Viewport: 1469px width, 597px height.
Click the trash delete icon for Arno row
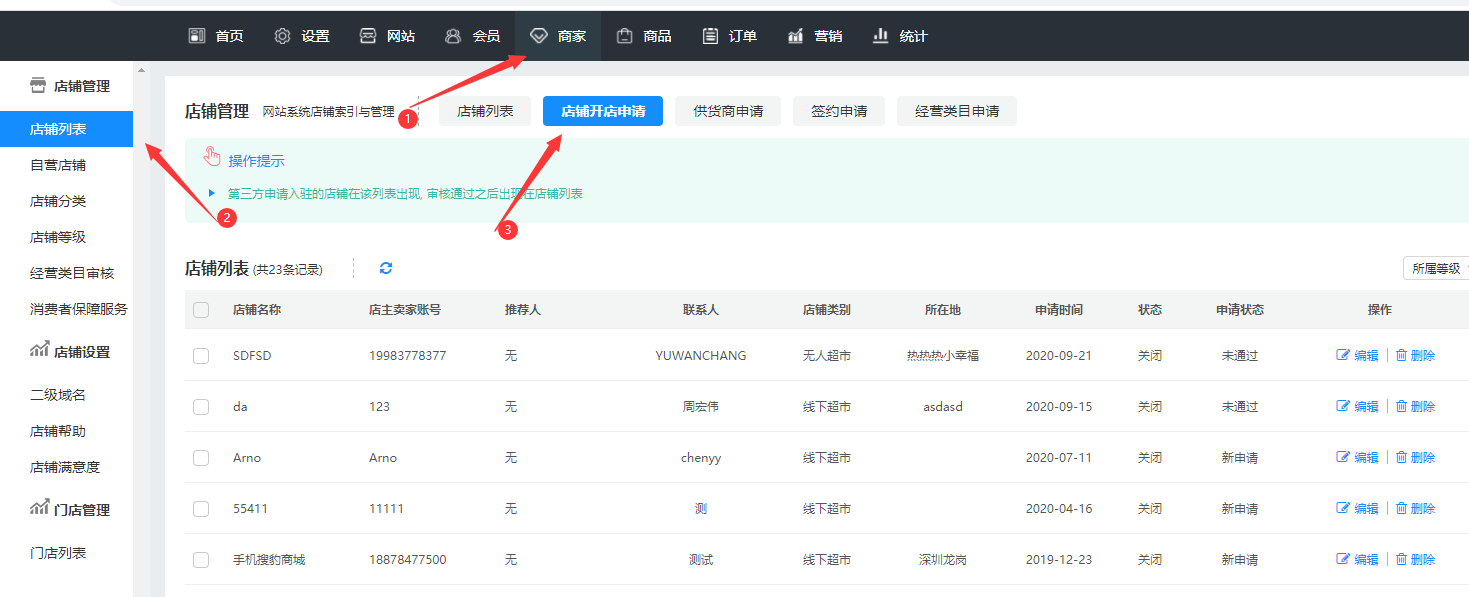(1402, 458)
